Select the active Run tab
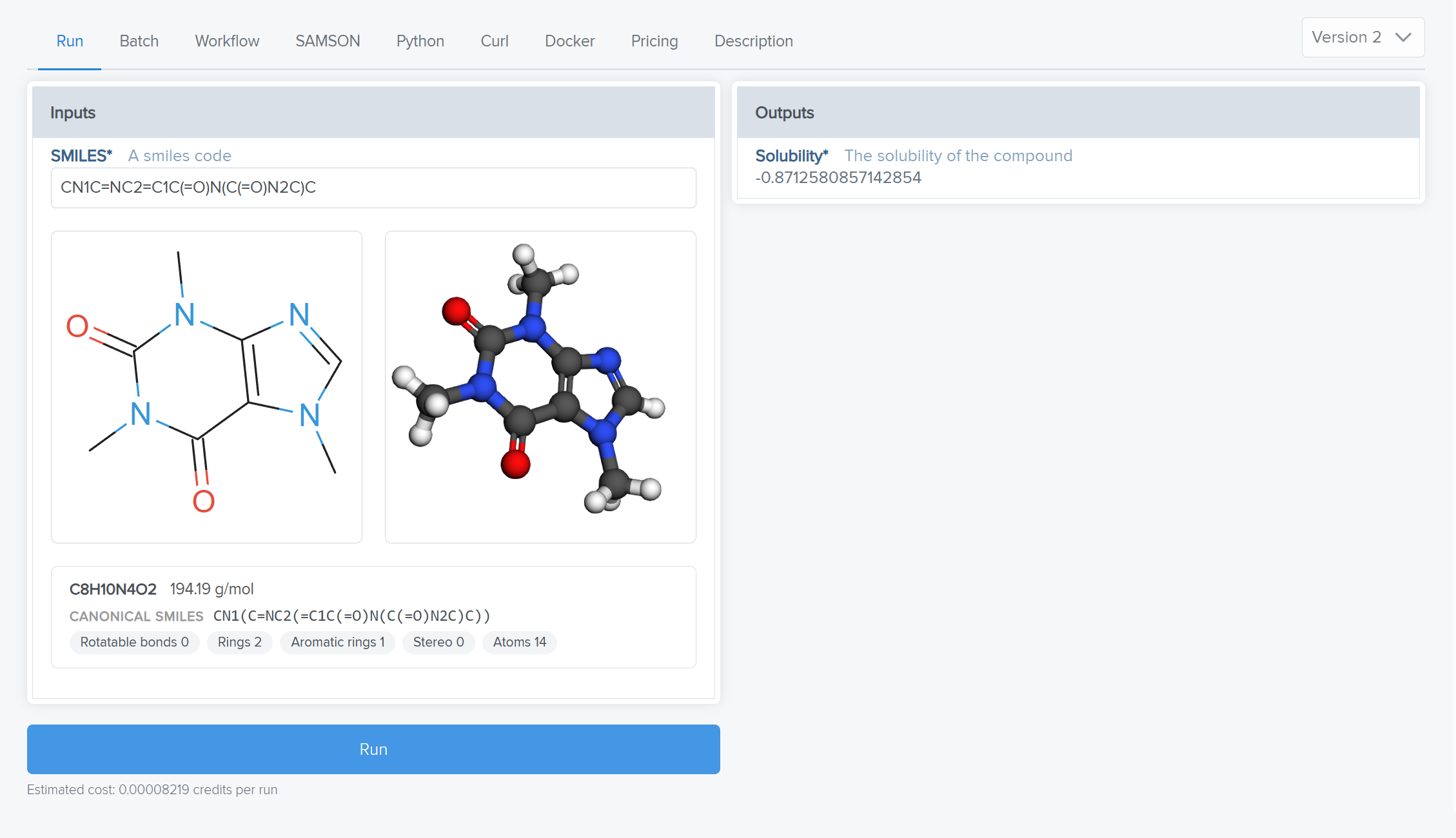This screenshot has width=1456, height=838. [x=70, y=41]
